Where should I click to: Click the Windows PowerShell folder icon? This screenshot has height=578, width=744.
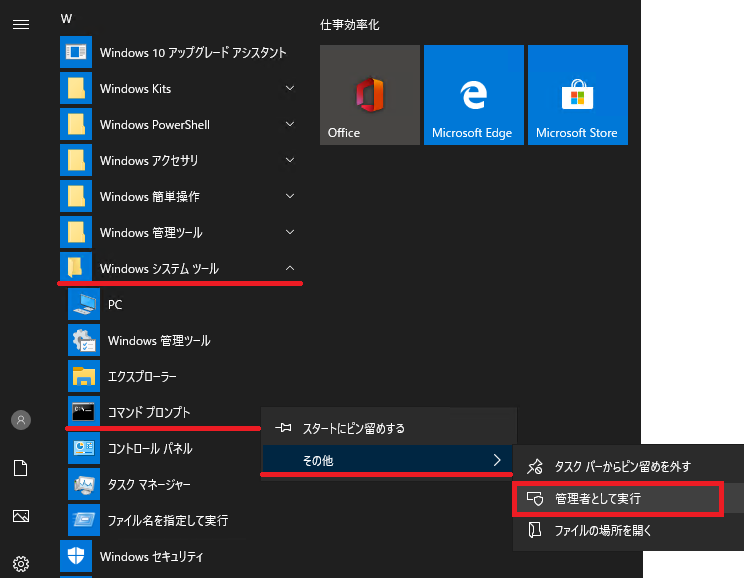pyautogui.click(x=76, y=124)
